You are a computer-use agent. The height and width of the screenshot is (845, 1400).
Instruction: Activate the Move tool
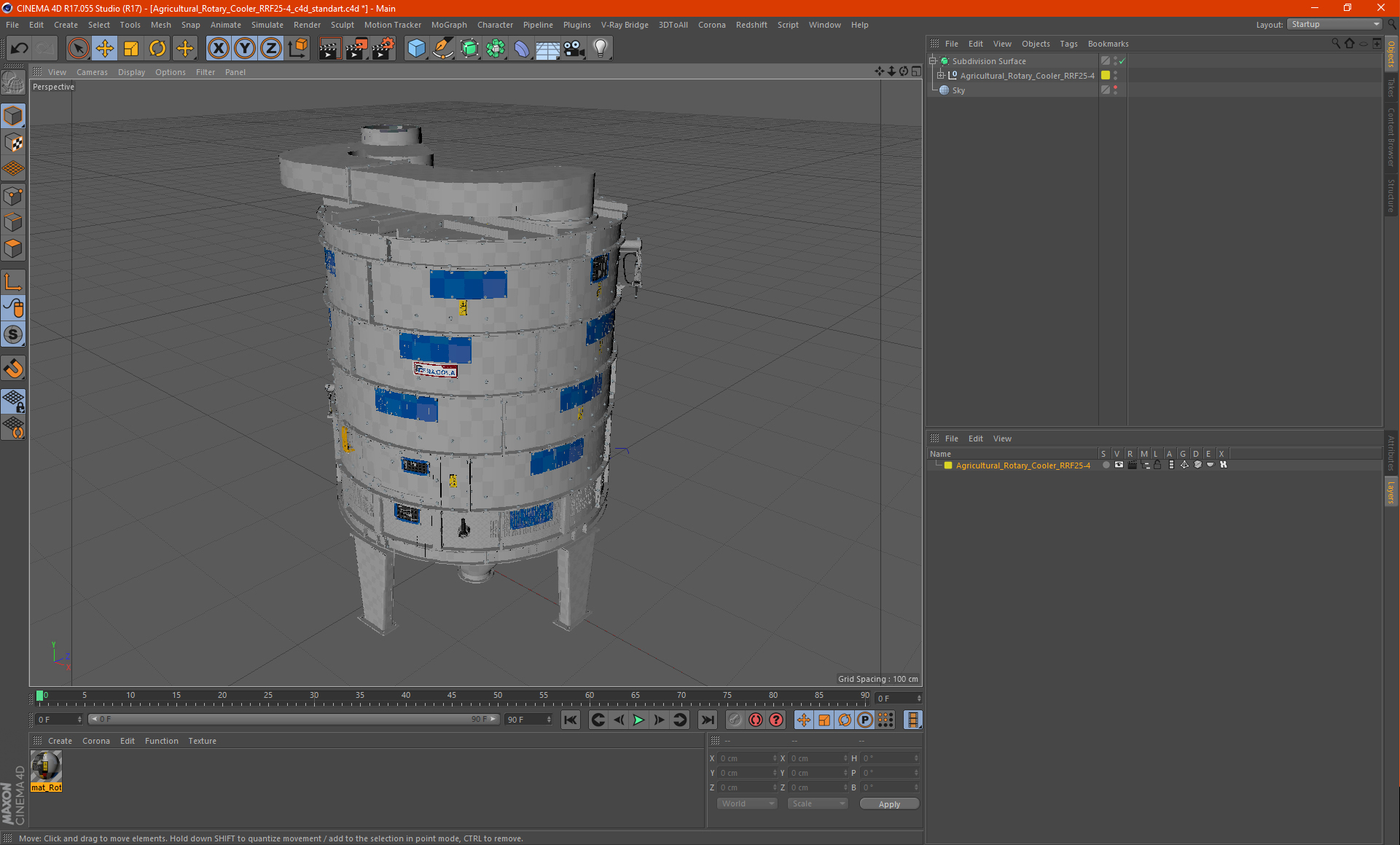[105, 49]
